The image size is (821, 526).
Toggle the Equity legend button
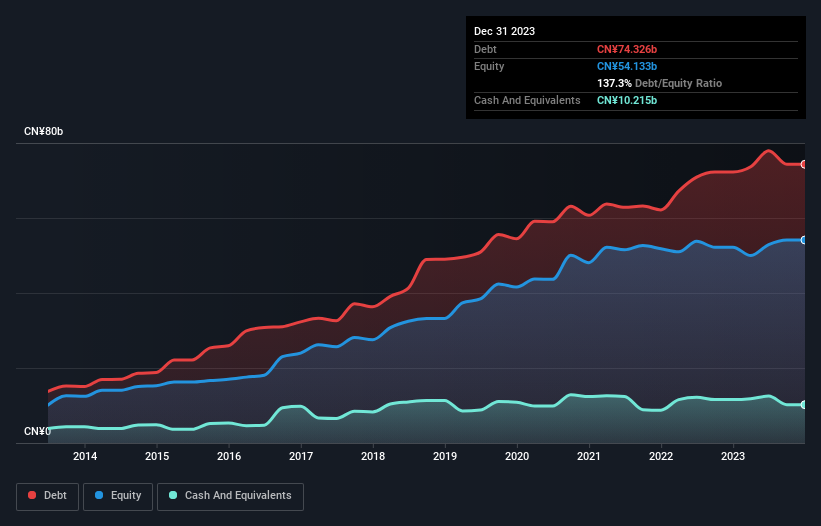(118, 496)
